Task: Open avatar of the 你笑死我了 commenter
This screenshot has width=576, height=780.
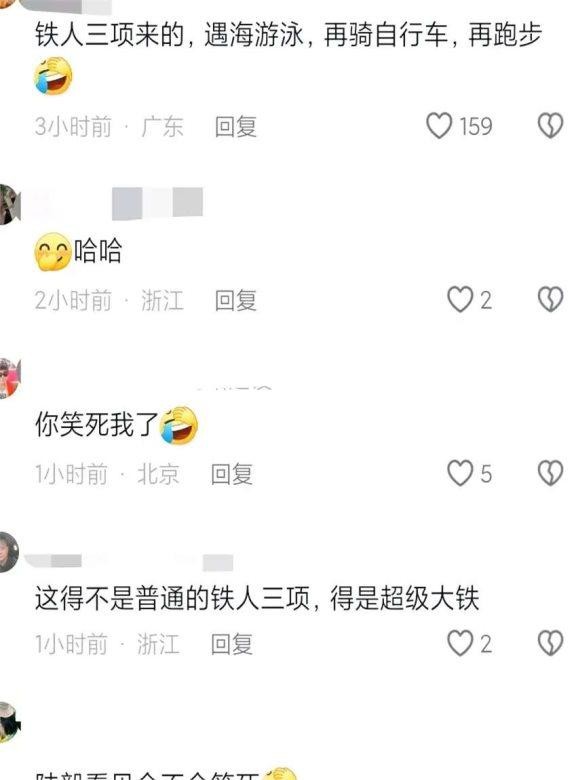Action: 9,378
